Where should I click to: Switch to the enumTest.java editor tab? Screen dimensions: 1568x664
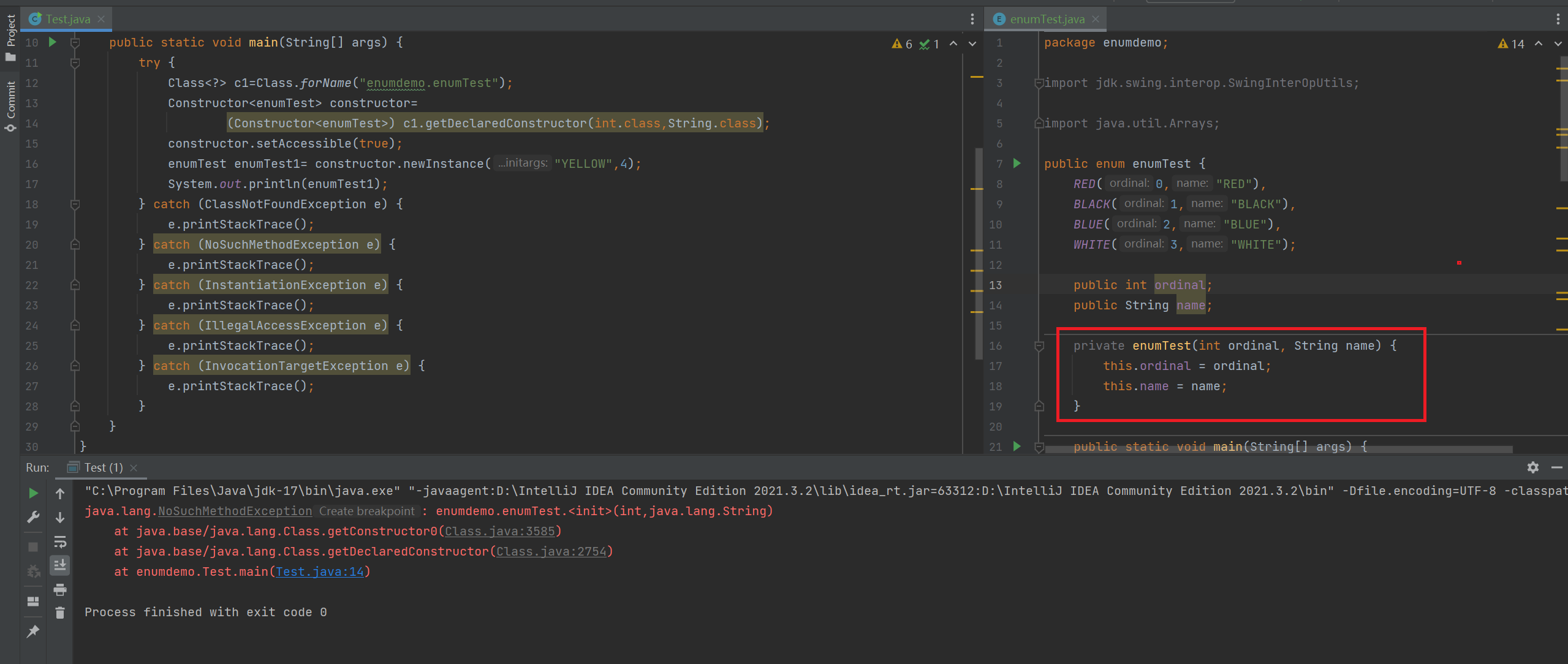(1047, 19)
